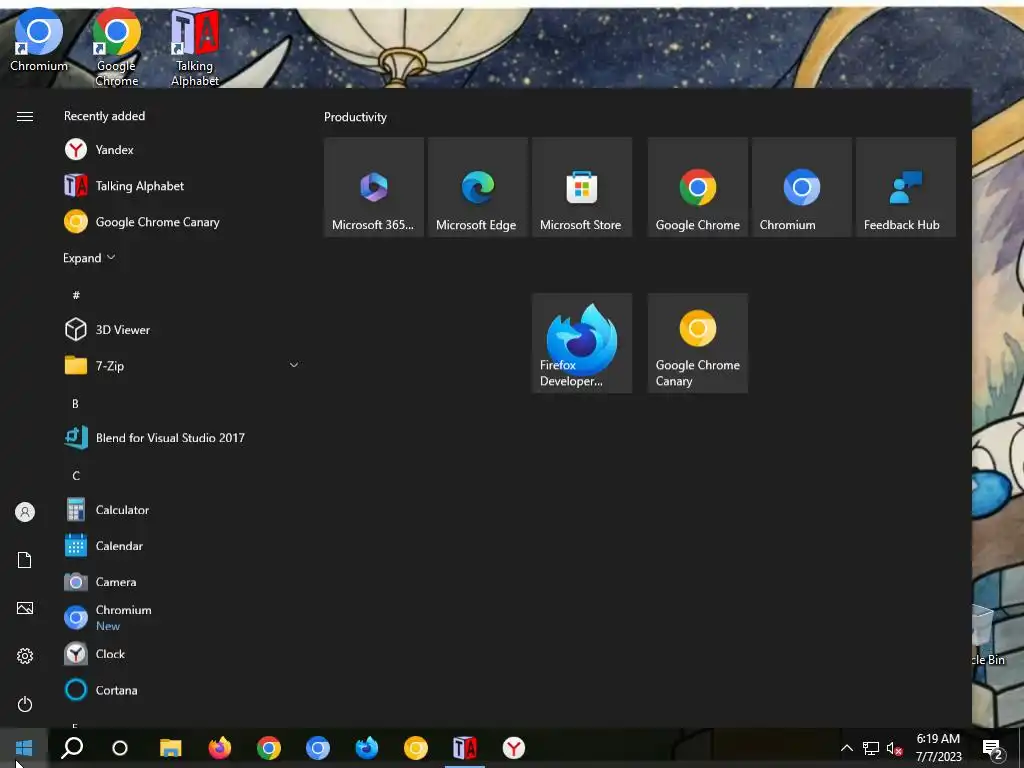Select the Google Chrome desktop shortcut
Viewport: 1024px width, 768px height.
pyautogui.click(x=116, y=47)
